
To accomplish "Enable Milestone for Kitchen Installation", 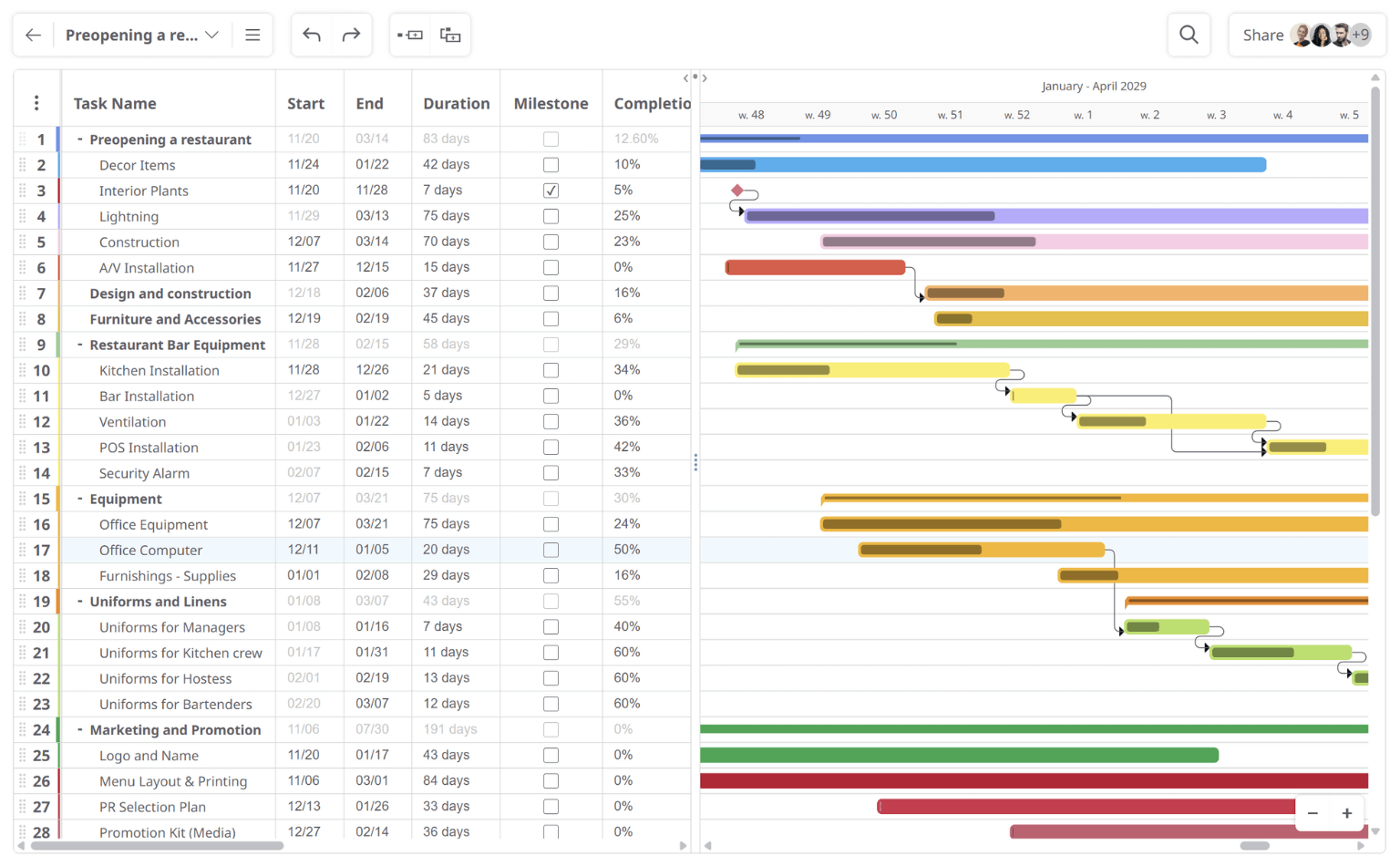I will click(551, 370).
